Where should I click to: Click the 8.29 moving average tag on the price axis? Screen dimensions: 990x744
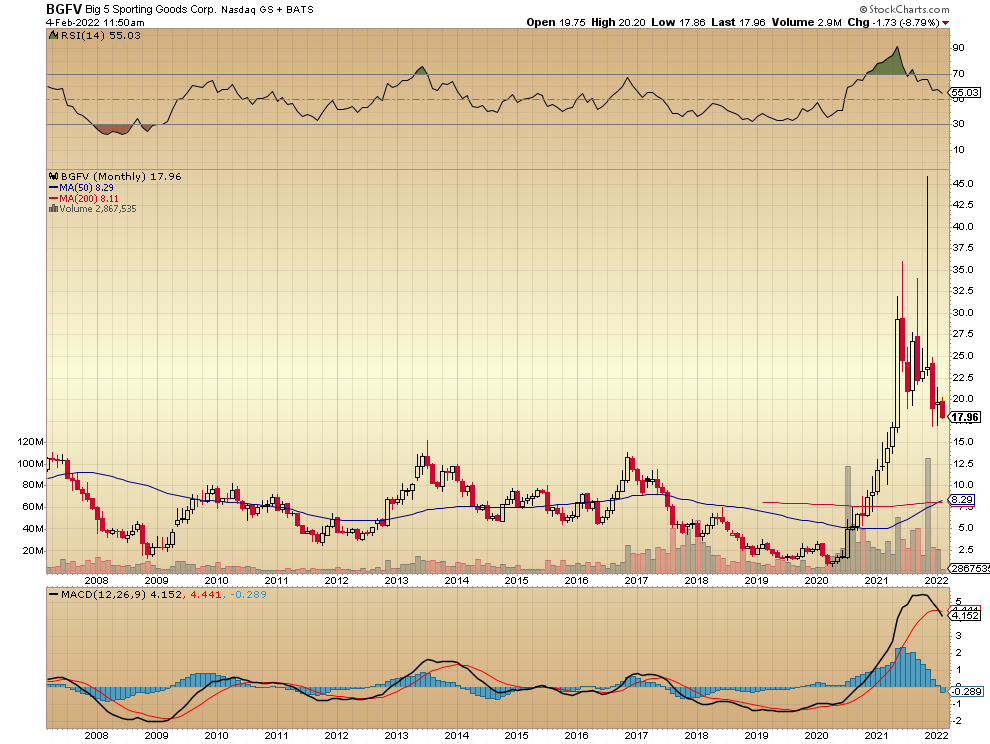[962, 499]
